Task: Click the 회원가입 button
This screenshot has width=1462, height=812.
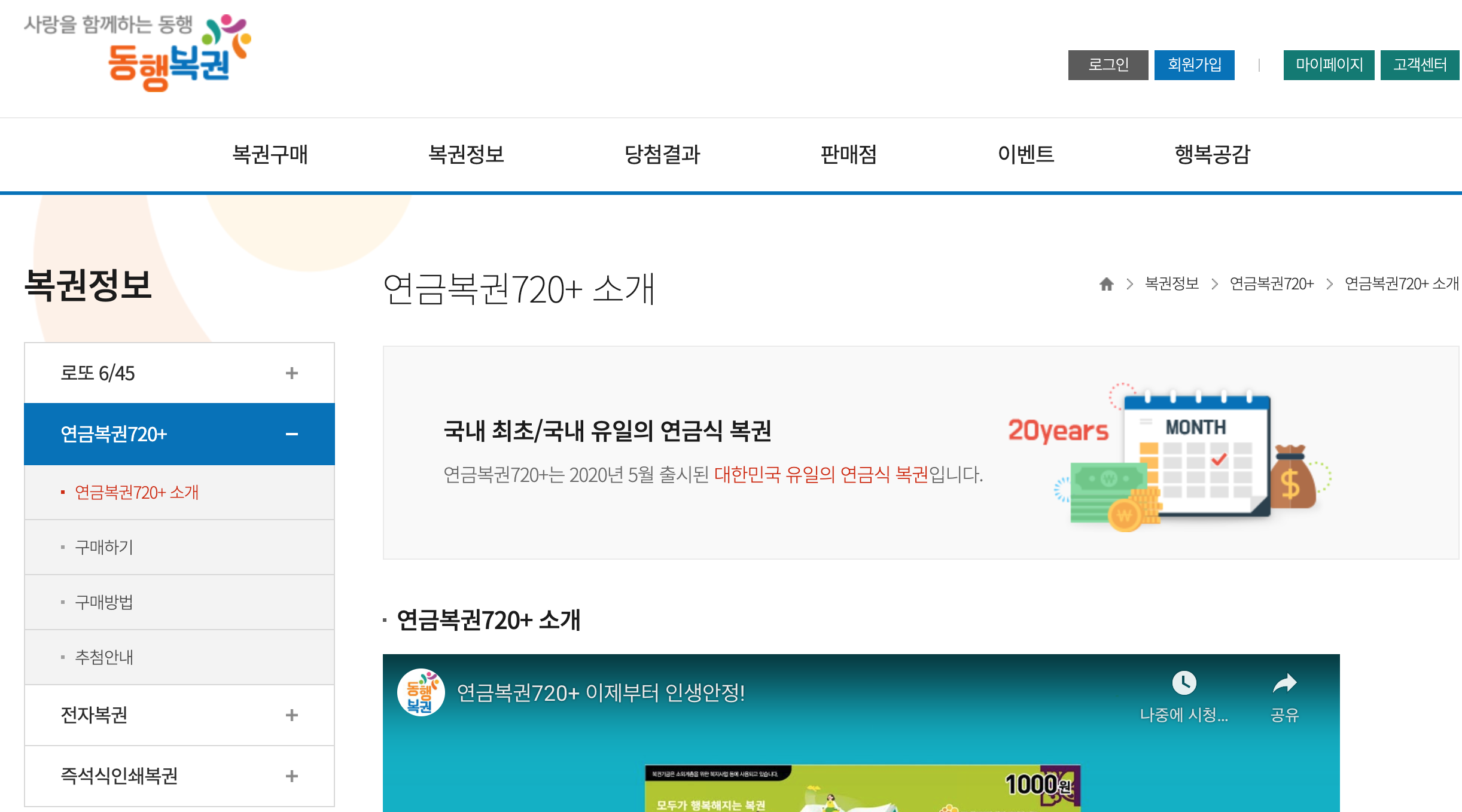Action: [1194, 65]
